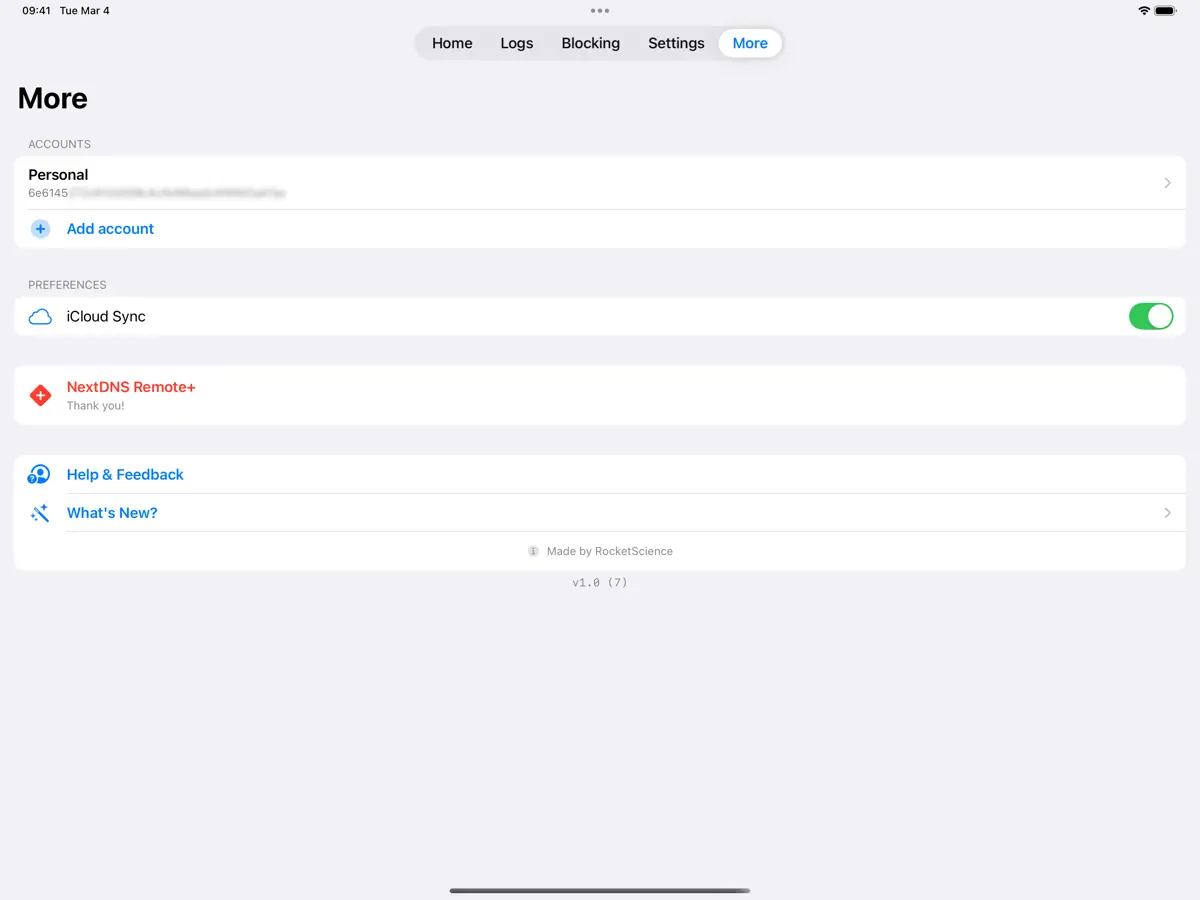The height and width of the screenshot is (900, 1200).
Task: Click the What's New magic wand icon
Action: click(x=40, y=513)
